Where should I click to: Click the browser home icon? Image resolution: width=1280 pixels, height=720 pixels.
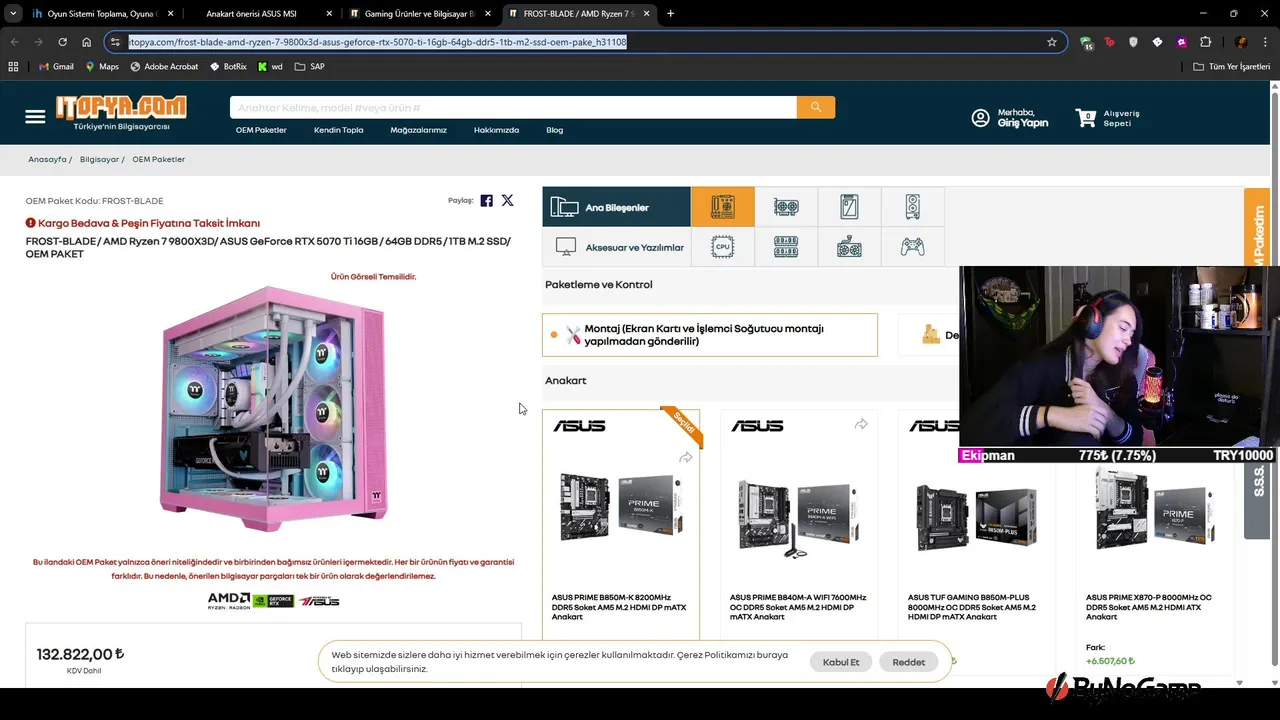coord(87,42)
